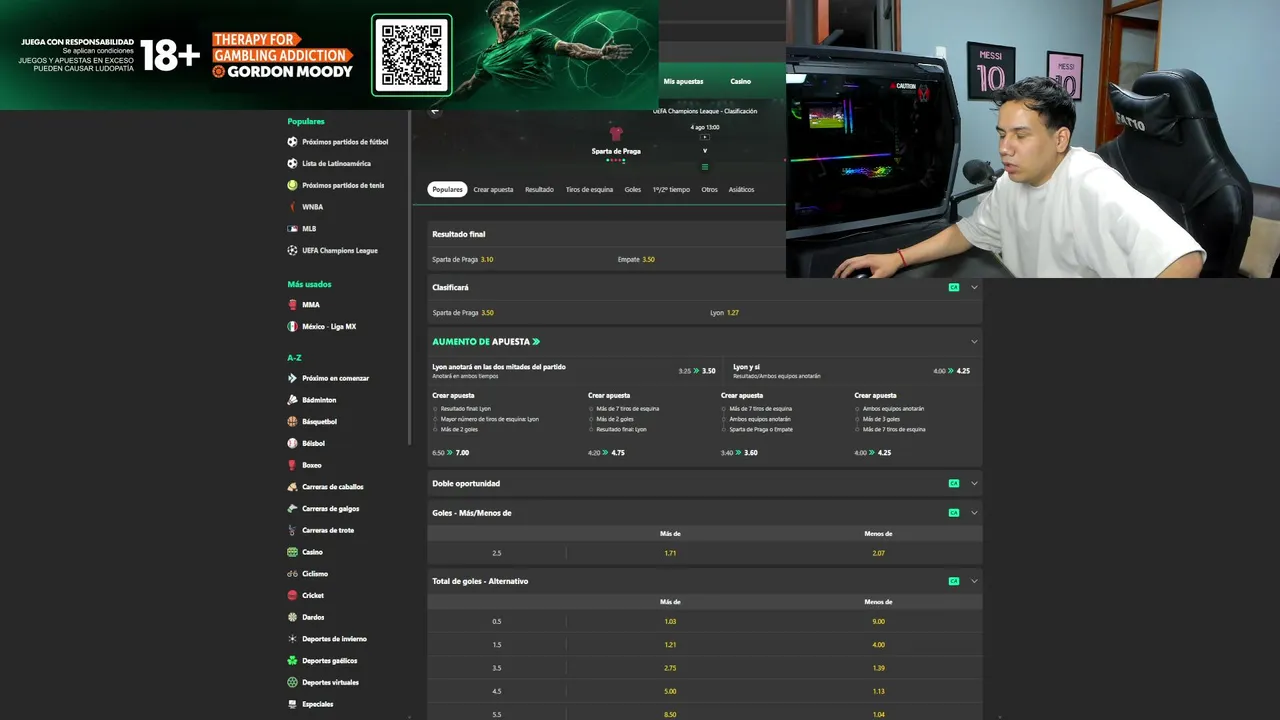This screenshot has height=720, width=1280.
Task: Click the Lista de Latinoamérica ball icon
Action: click(292, 164)
